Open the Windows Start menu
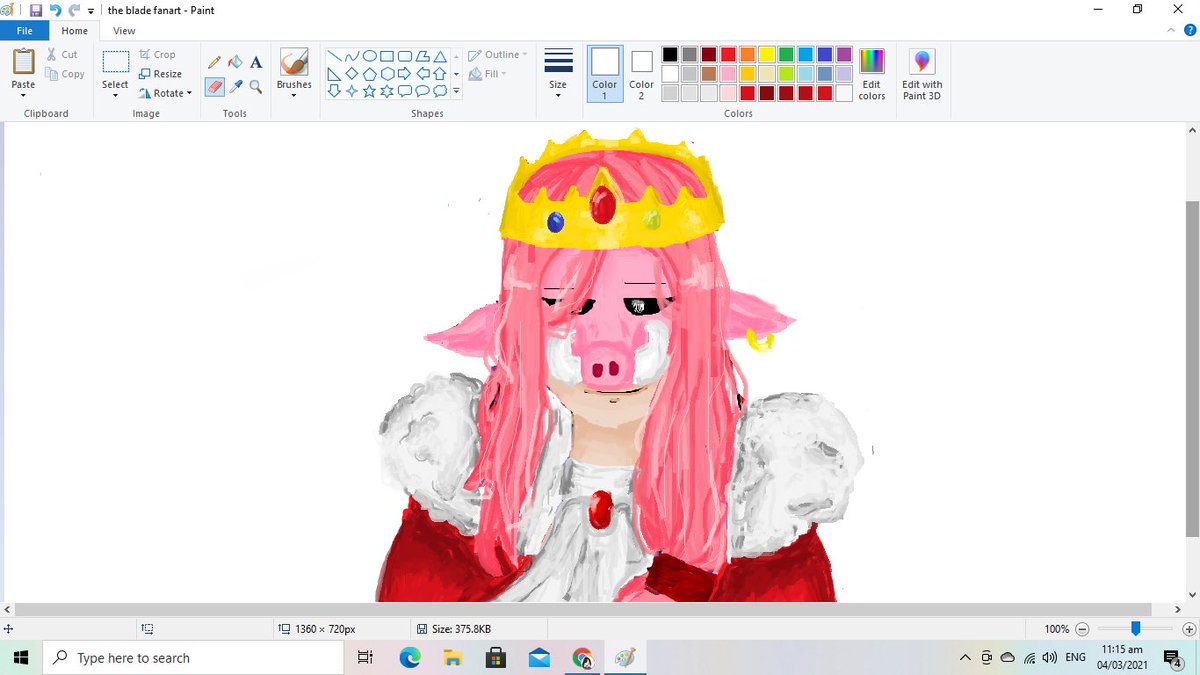 click(x=22, y=658)
